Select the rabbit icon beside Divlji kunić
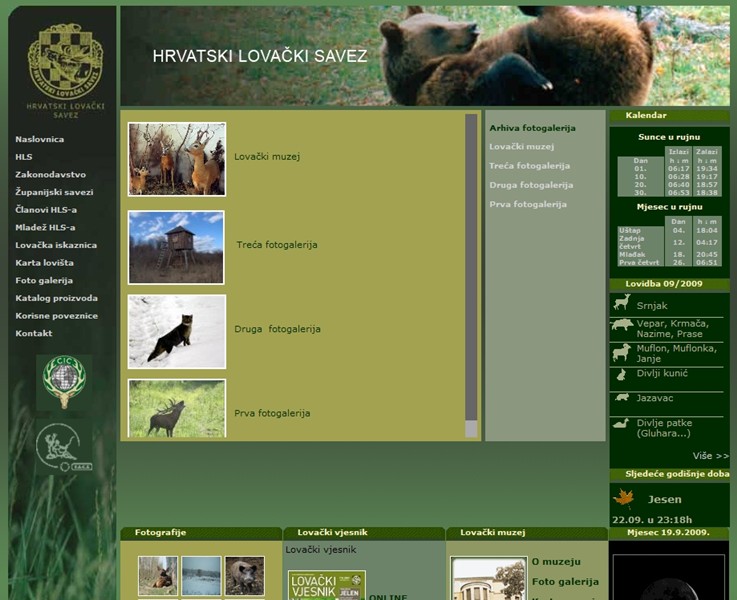The height and width of the screenshot is (600, 737). (x=621, y=374)
